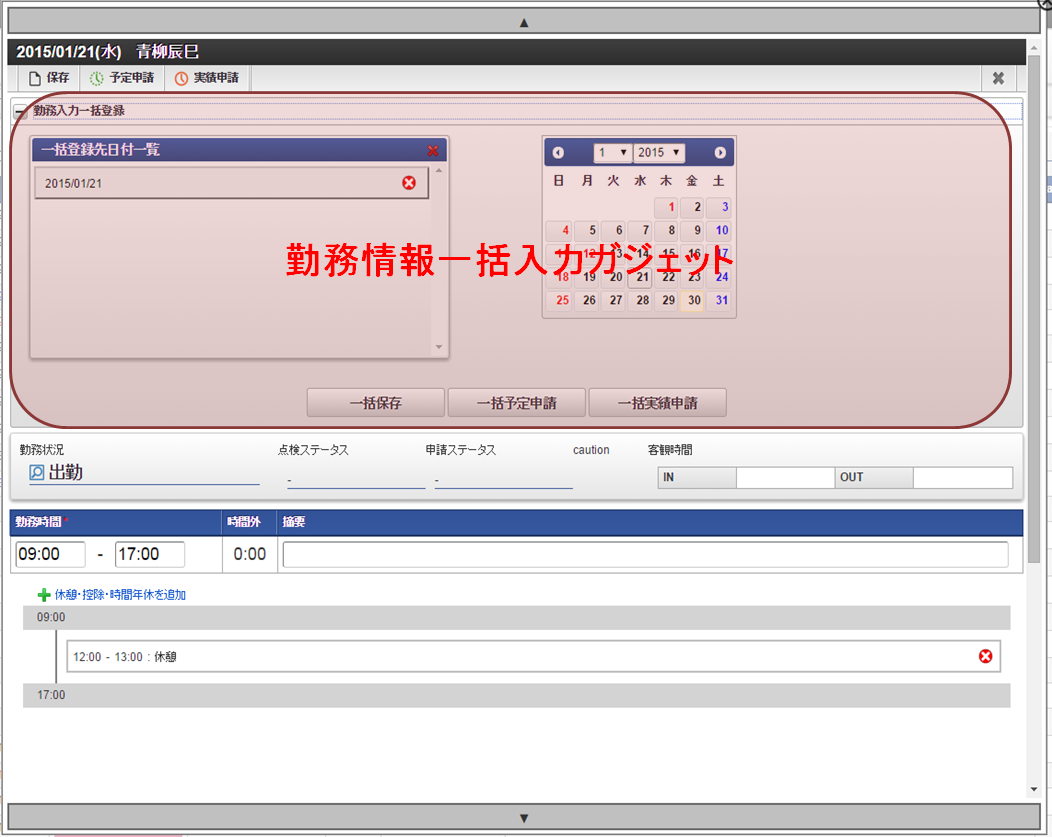Select calendar day 28
The width and height of the screenshot is (1052, 837).
click(x=639, y=300)
